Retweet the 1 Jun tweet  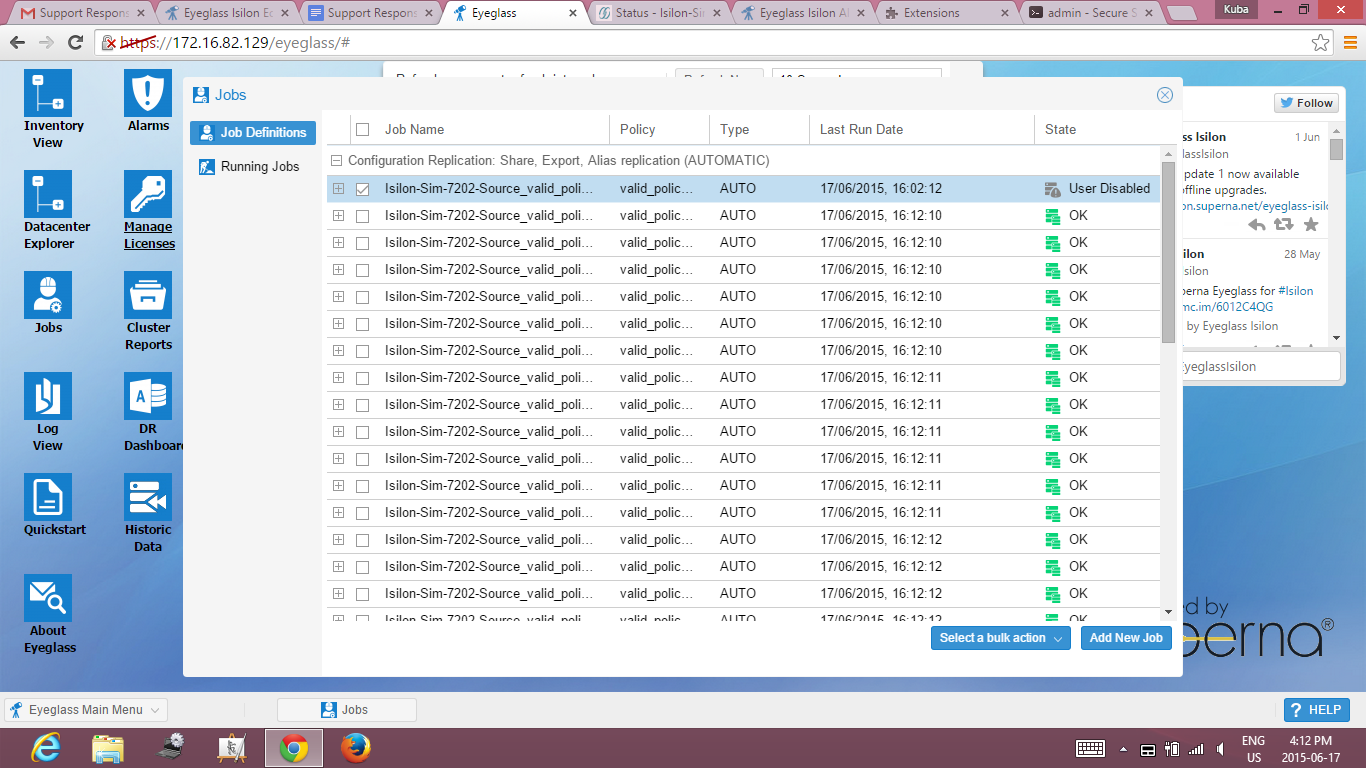[x=1284, y=226]
